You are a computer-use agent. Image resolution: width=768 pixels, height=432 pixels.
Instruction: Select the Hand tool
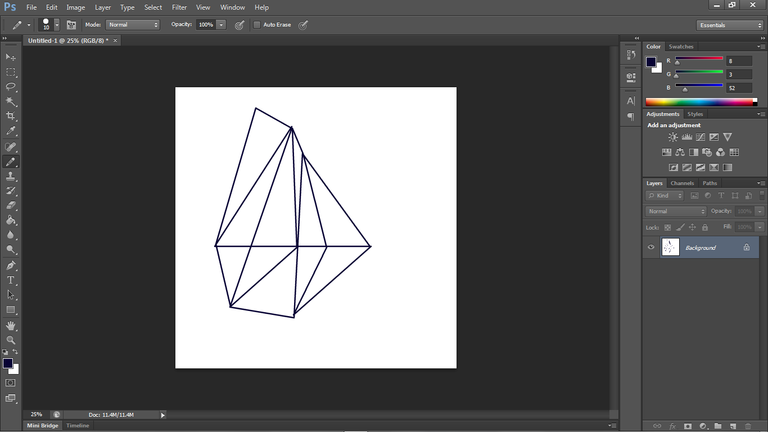click(x=10, y=326)
